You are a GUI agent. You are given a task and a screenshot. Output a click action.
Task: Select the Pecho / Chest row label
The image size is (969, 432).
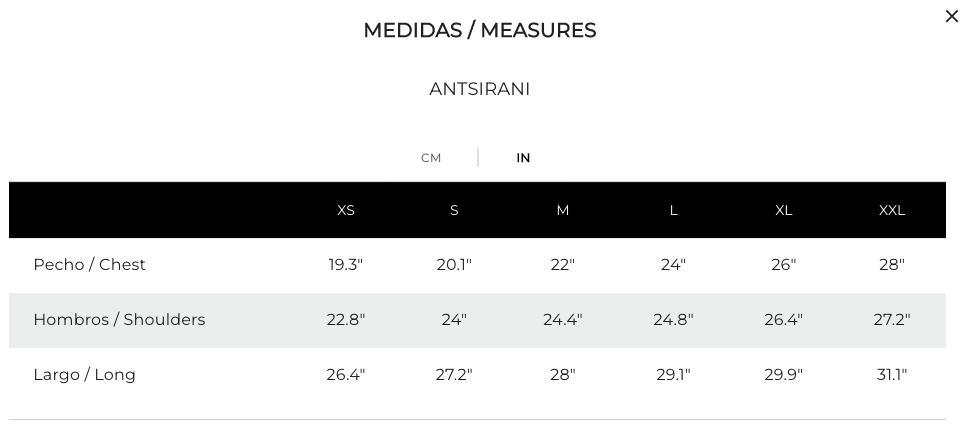tap(90, 265)
